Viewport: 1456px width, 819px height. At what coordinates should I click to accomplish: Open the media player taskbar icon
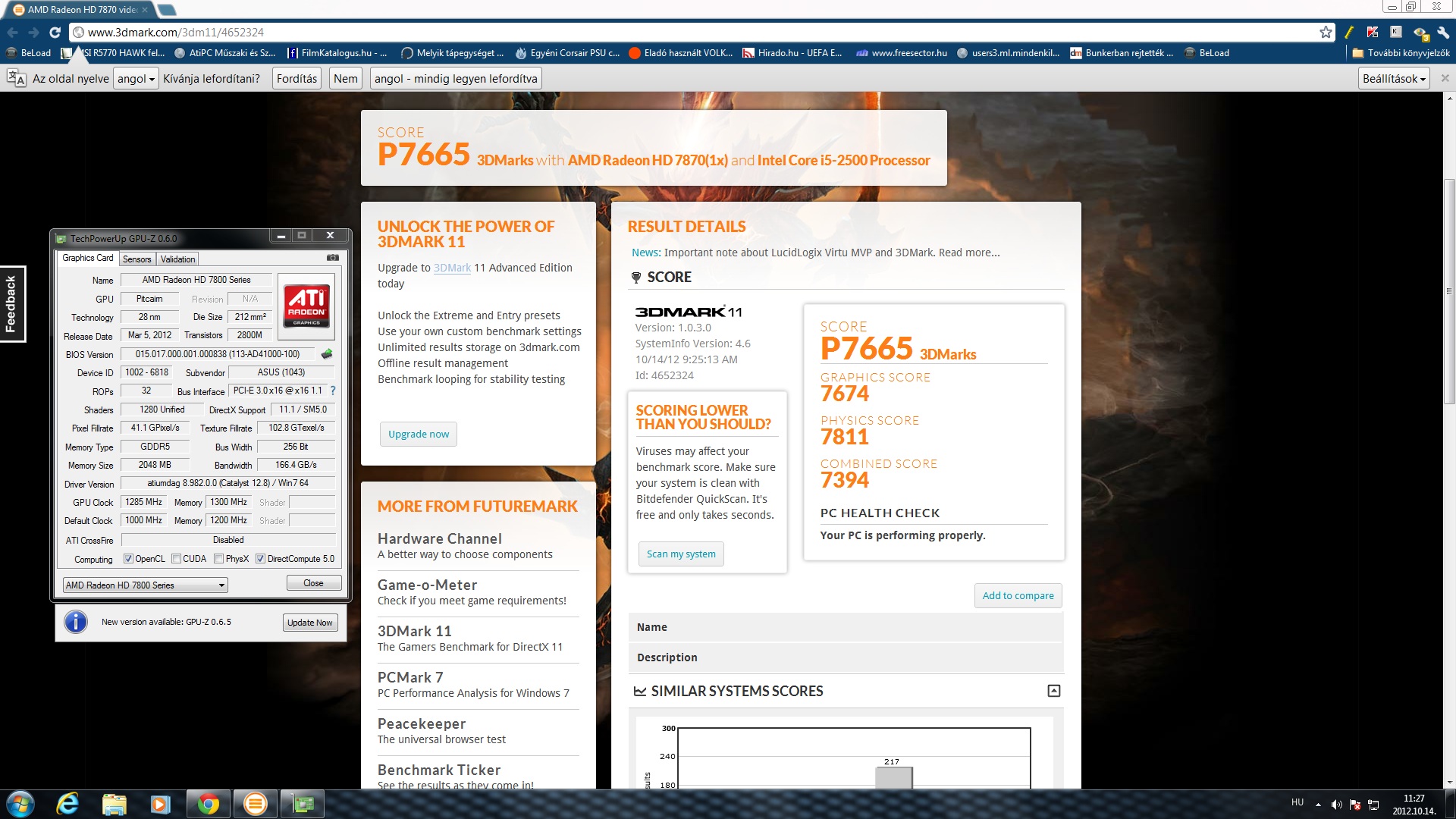click(160, 804)
